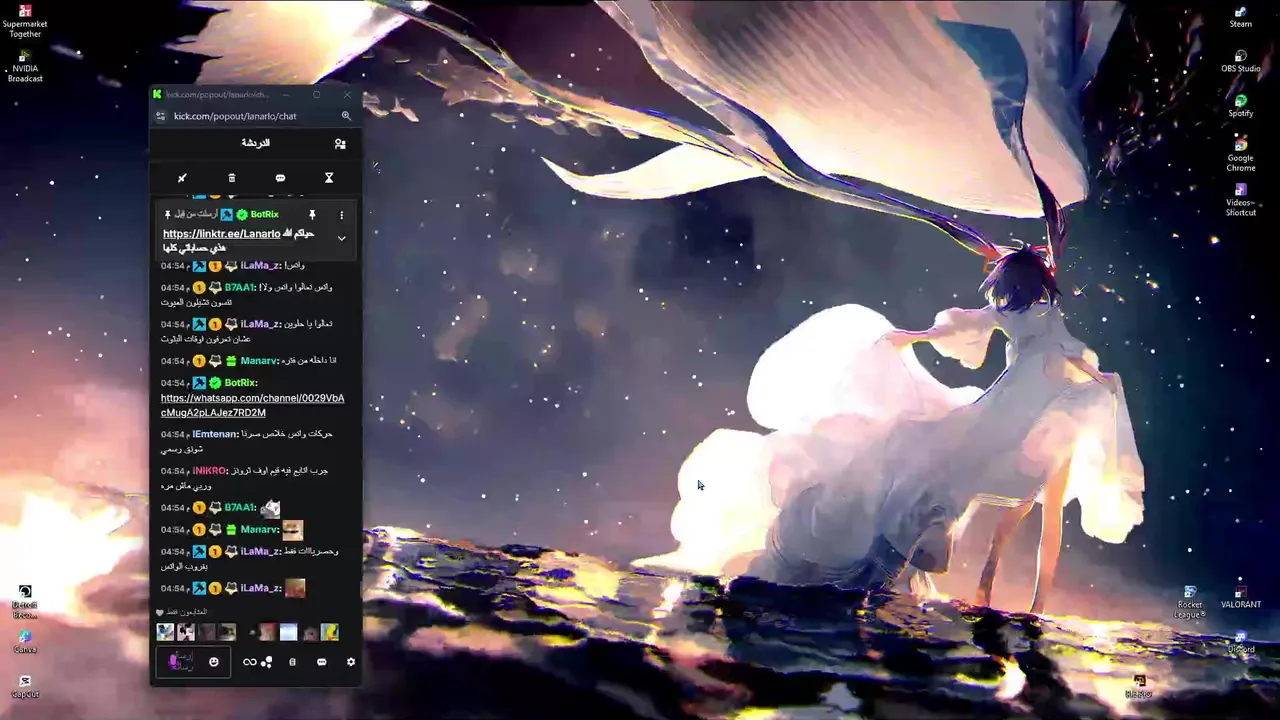Open site information icon in address bar
The image size is (1280, 720).
[161, 116]
